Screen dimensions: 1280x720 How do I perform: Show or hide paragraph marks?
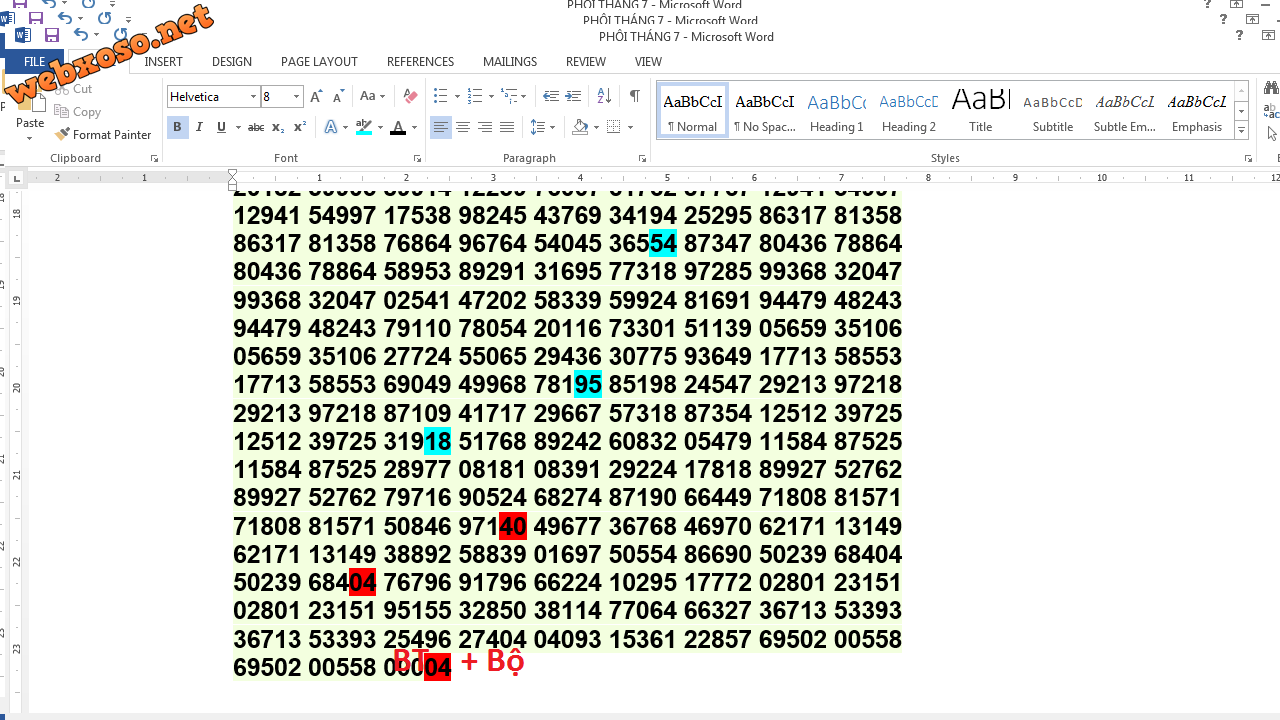(634, 97)
